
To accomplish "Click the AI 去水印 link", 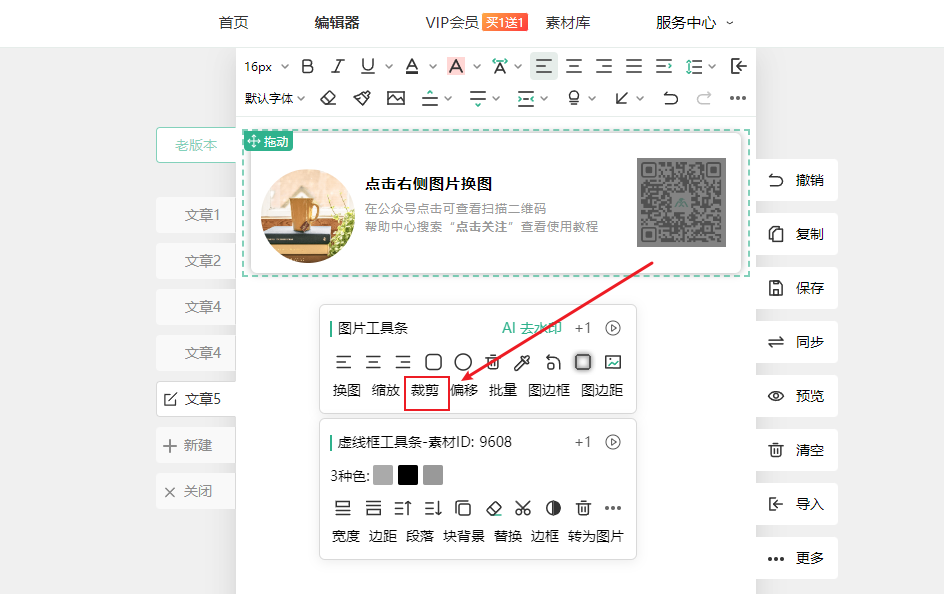I will coord(532,328).
